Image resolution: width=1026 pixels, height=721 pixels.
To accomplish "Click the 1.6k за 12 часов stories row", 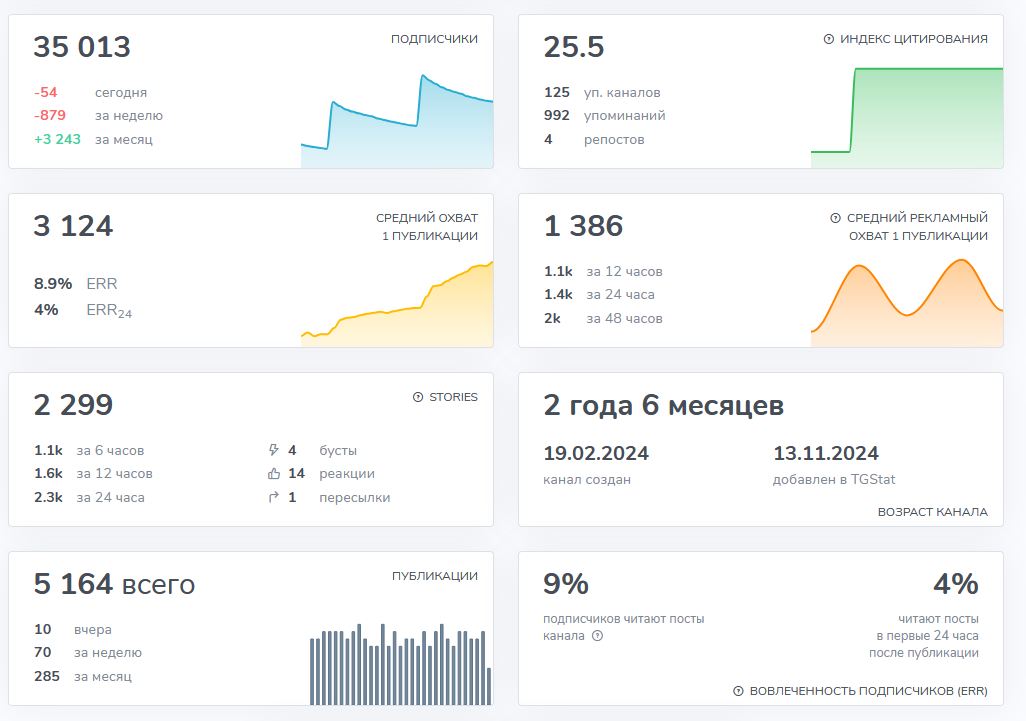I will 93,474.
